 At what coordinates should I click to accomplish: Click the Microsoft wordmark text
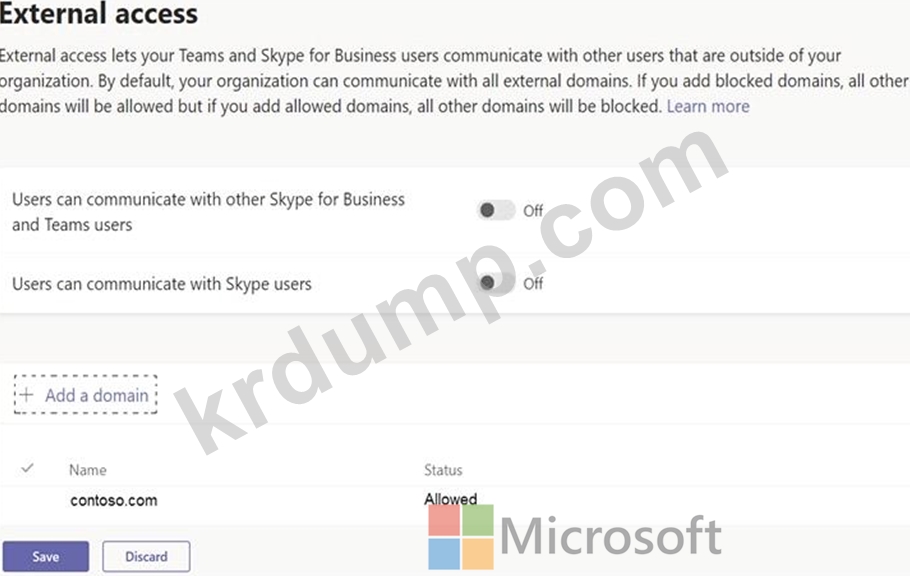pyautogui.click(x=611, y=536)
